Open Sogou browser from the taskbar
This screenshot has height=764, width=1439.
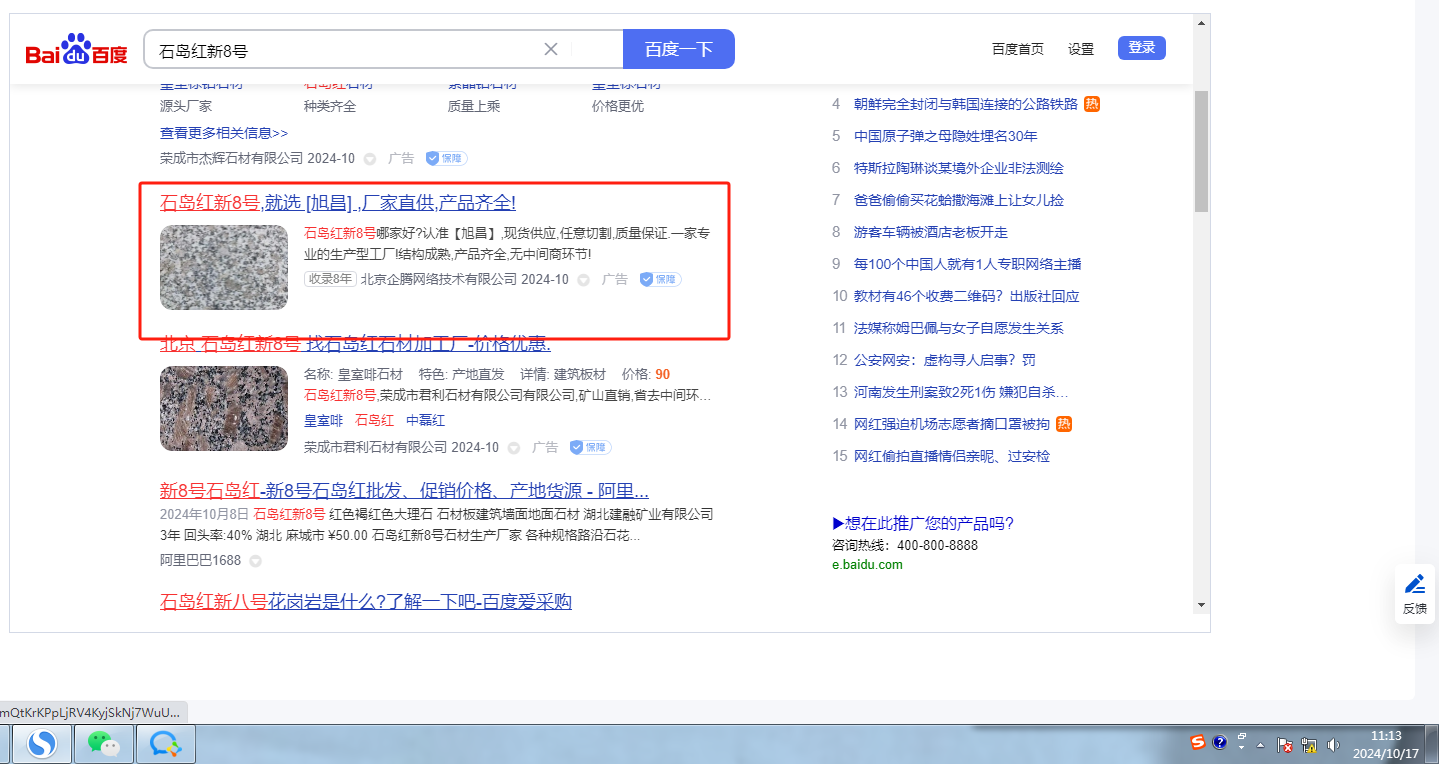click(x=42, y=744)
